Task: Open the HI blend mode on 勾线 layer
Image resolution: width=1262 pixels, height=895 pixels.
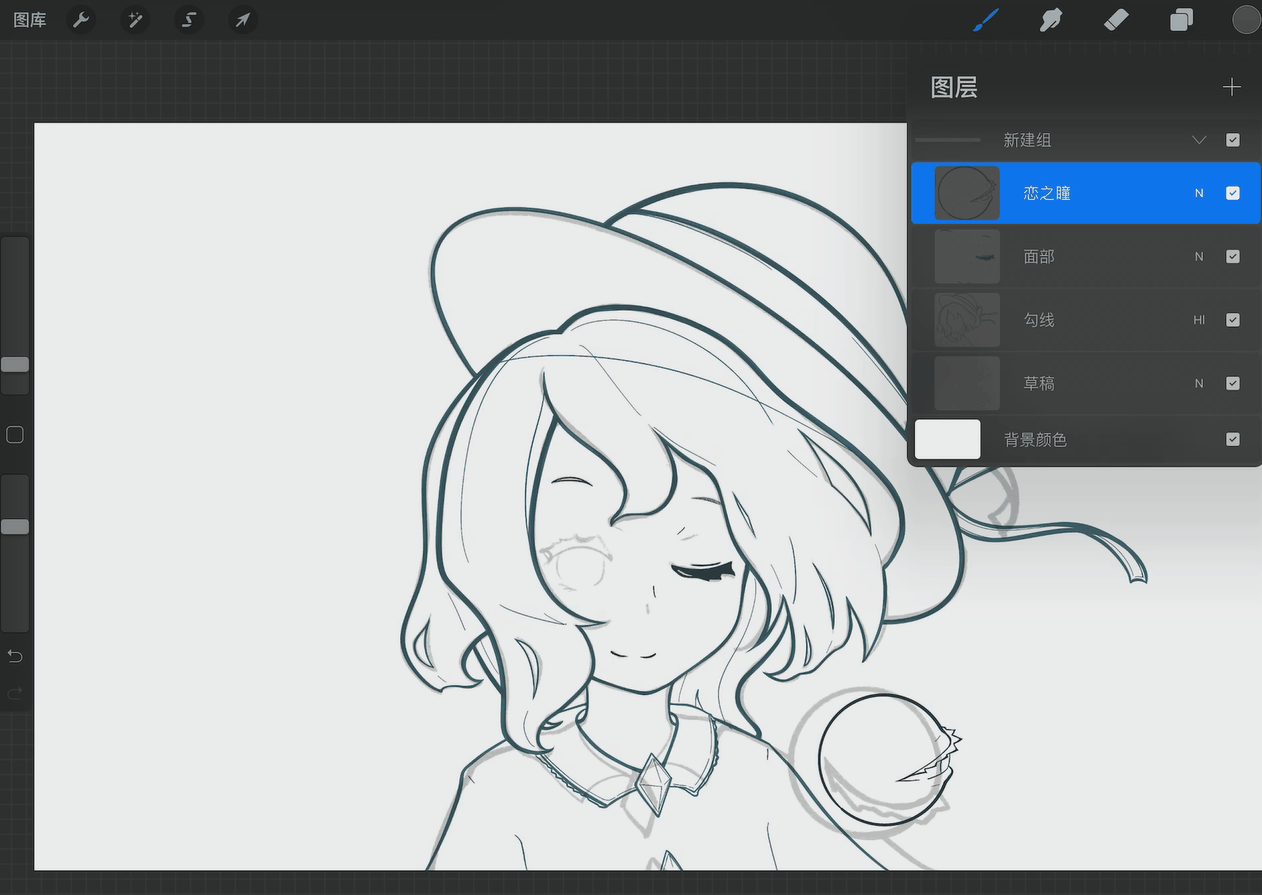Action: click(x=1199, y=320)
